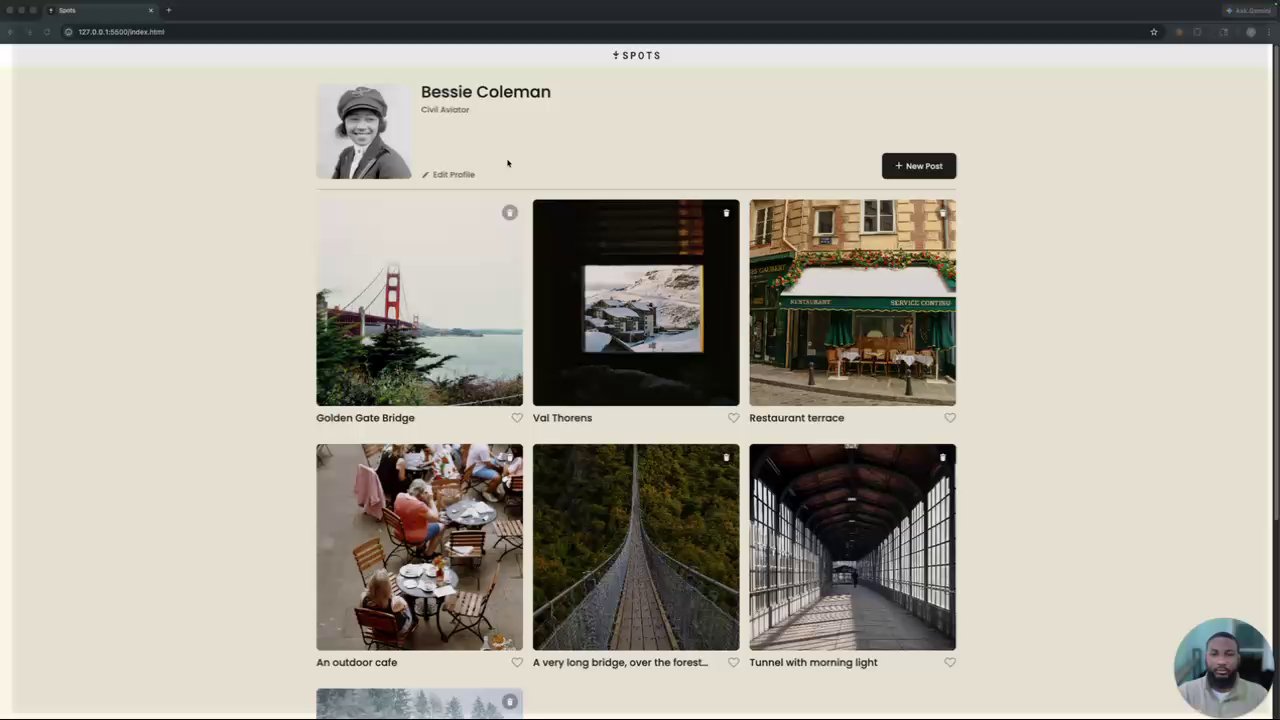1280x720 pixels.
Task: Trash the long bridge over forest card
Action: pyautogui.click(x=726, y=457)
